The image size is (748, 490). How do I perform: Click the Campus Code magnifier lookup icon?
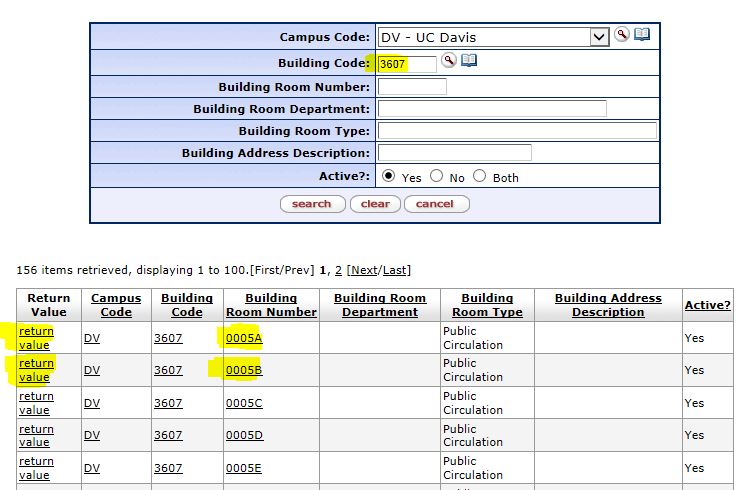click(x=622, y=35)
